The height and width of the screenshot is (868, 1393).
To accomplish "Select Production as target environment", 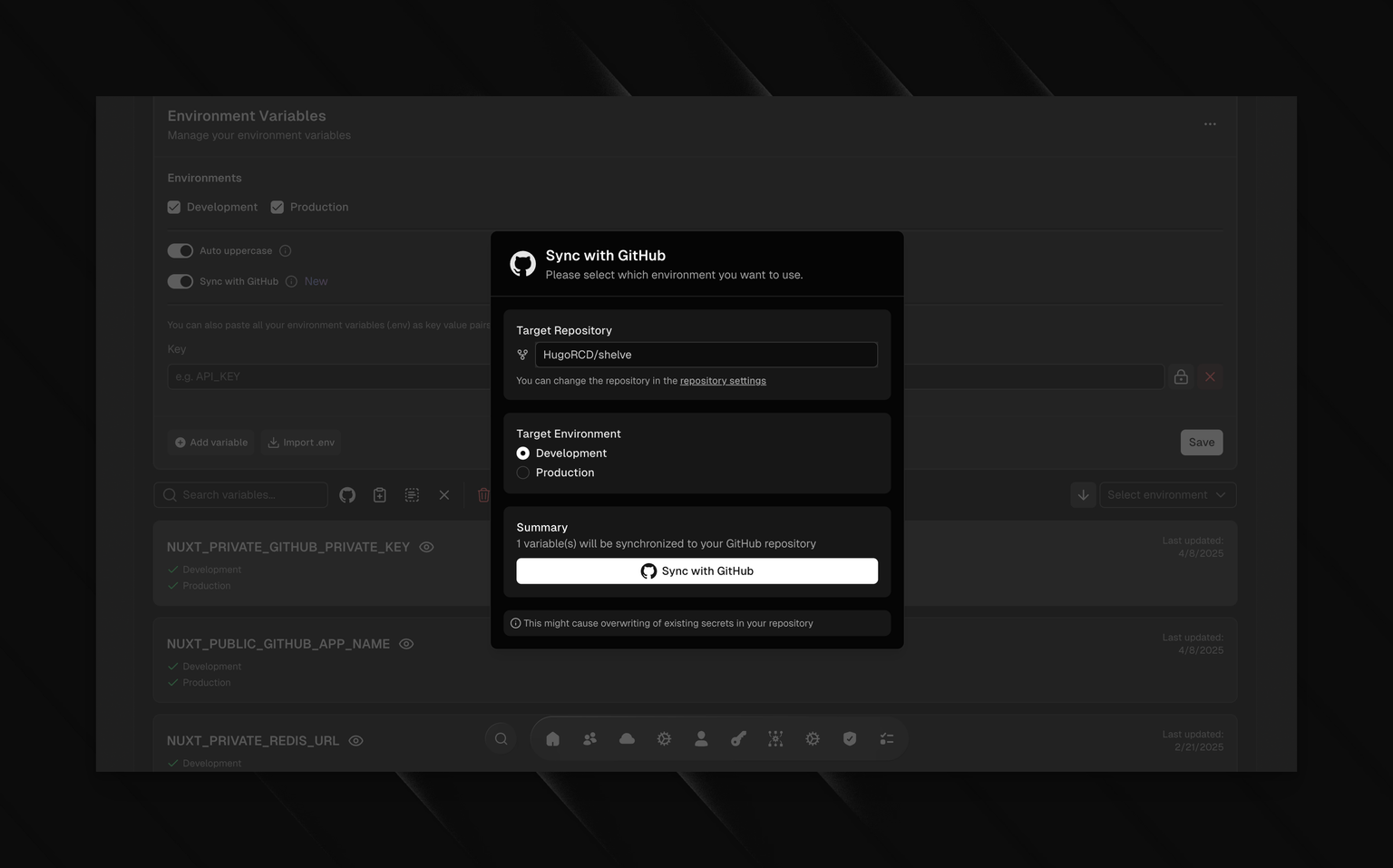I will [x=523, y=473].
